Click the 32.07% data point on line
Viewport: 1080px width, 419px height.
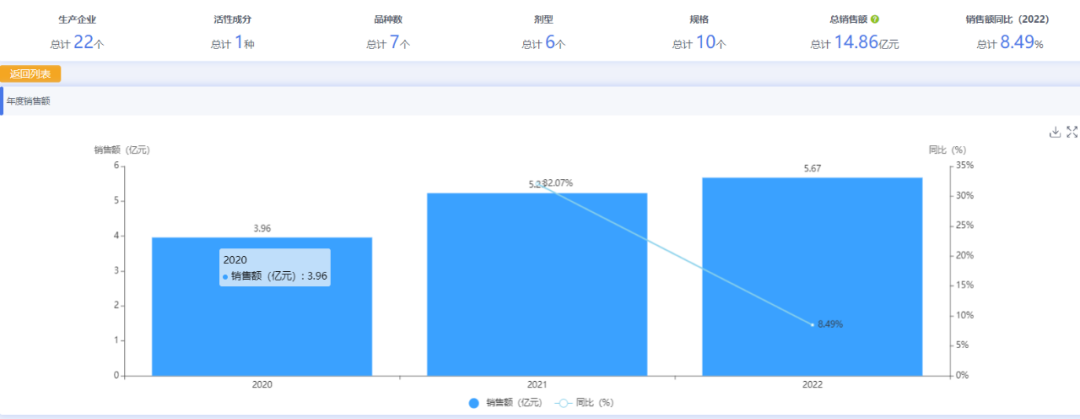pos(540,185)
